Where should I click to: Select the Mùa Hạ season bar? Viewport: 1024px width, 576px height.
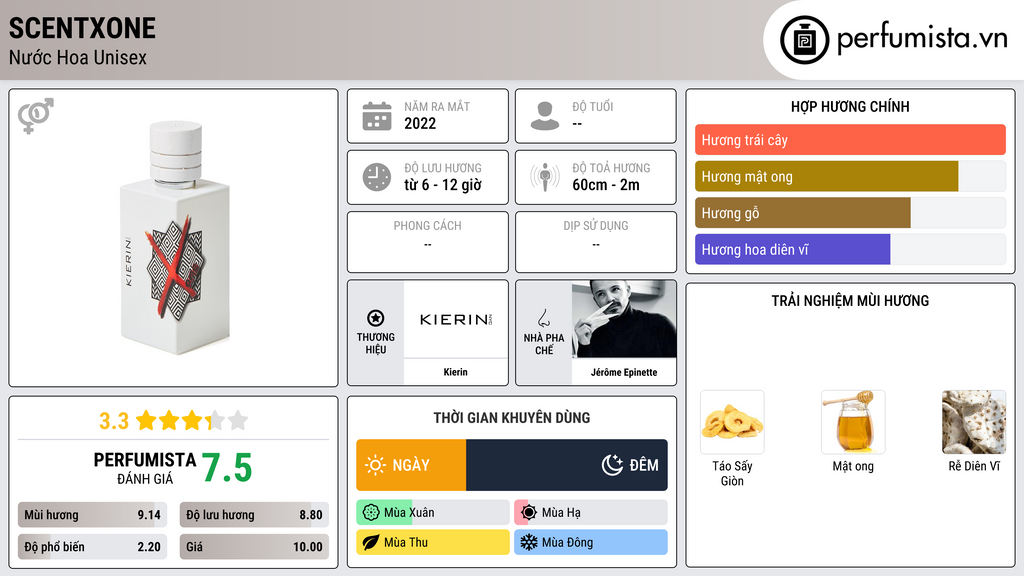click(x=591, y=513)
